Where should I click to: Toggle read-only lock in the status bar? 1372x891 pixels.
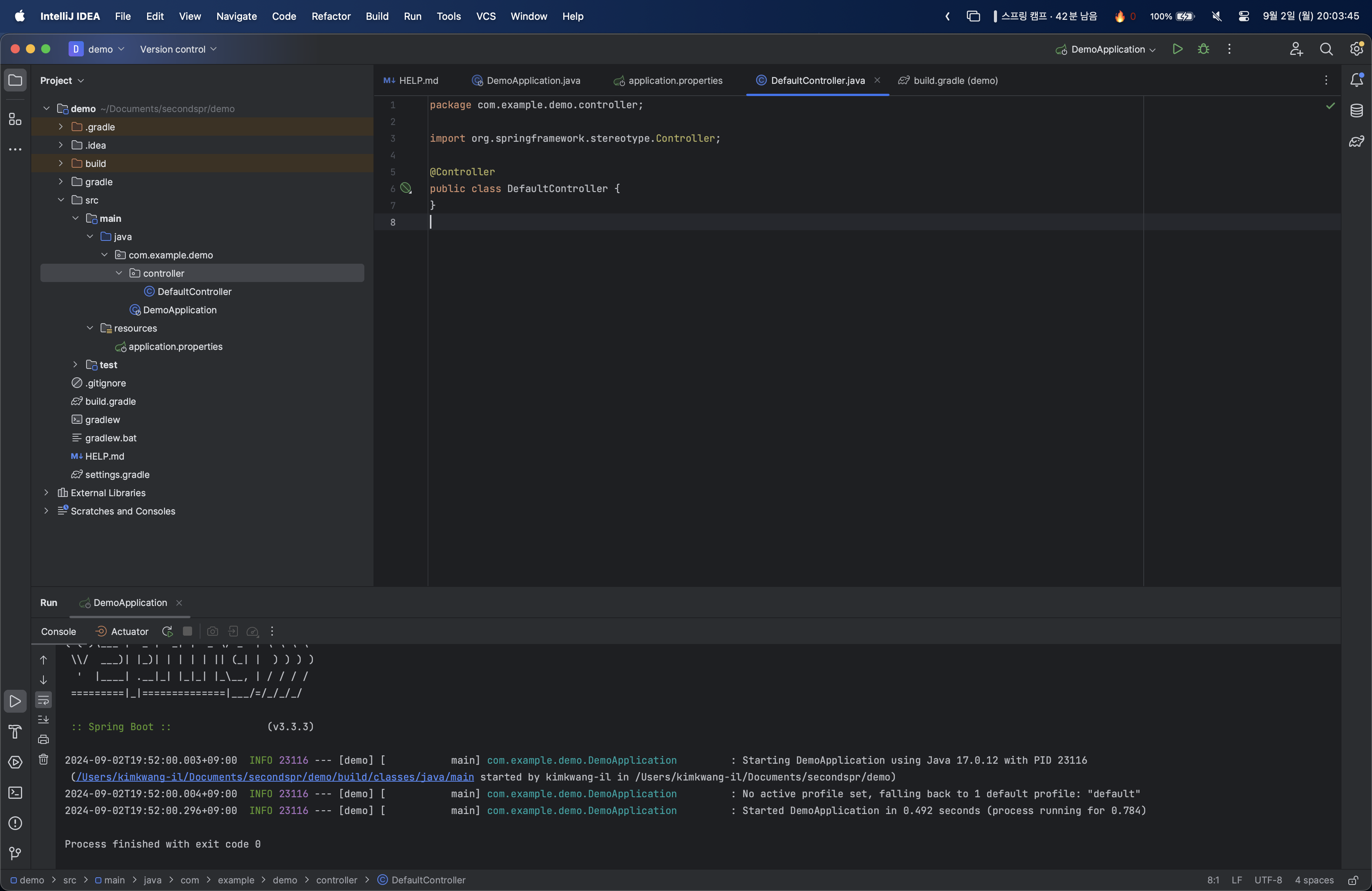point(1353,880)
